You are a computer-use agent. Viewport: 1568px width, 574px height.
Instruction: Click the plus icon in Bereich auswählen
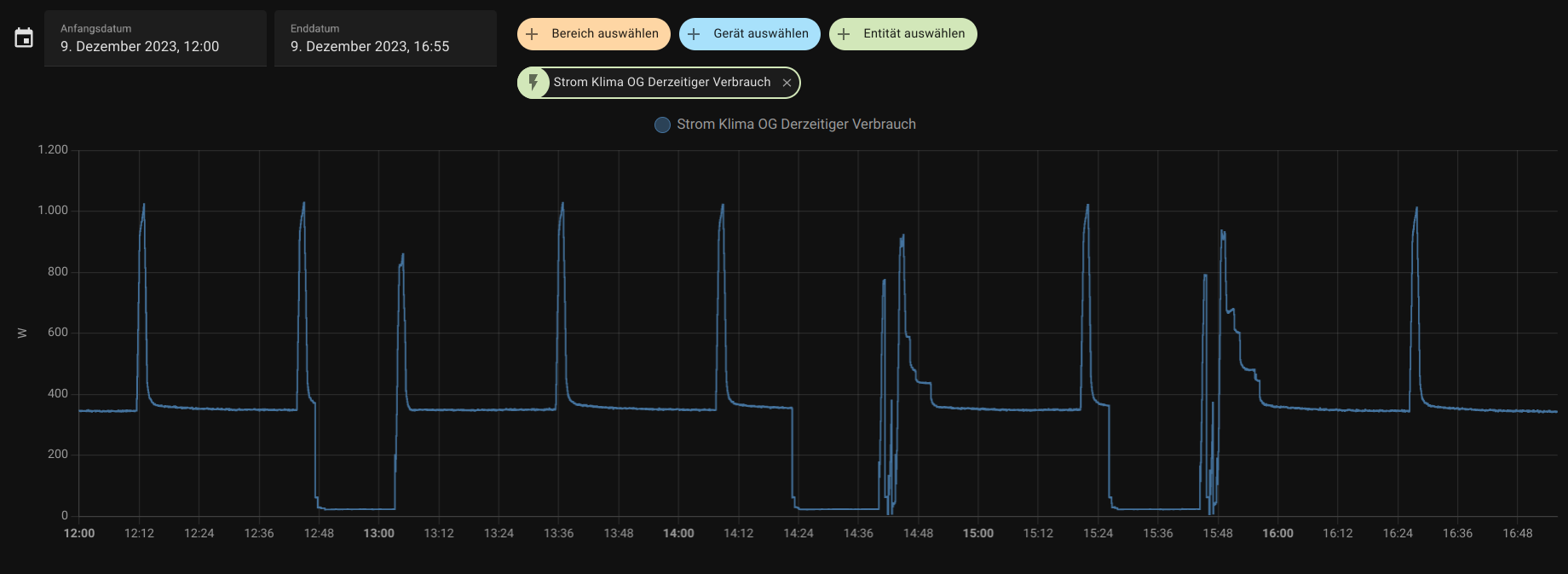[x=532, y=34]
